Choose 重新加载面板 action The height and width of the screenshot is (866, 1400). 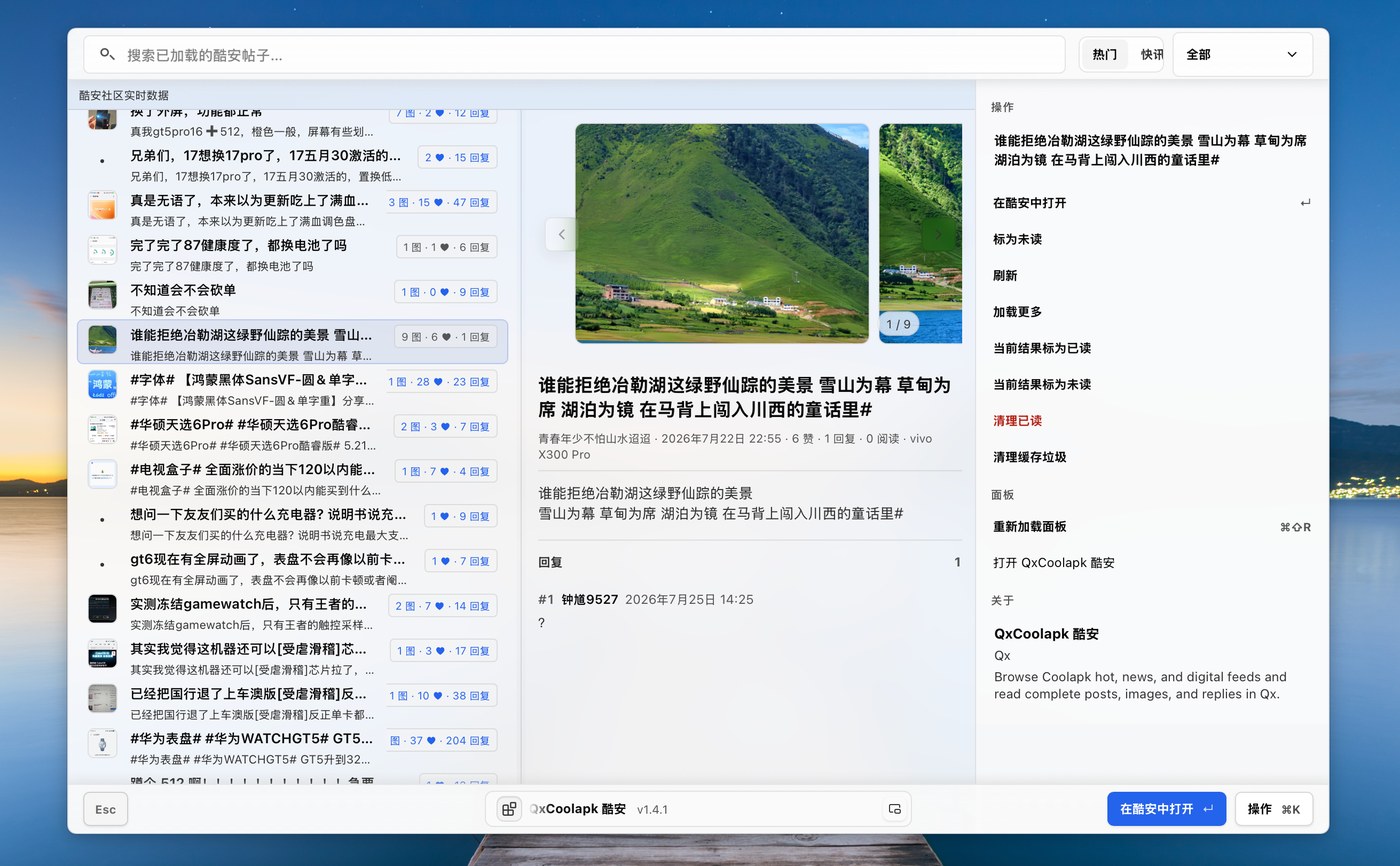tap(1151, 527)
